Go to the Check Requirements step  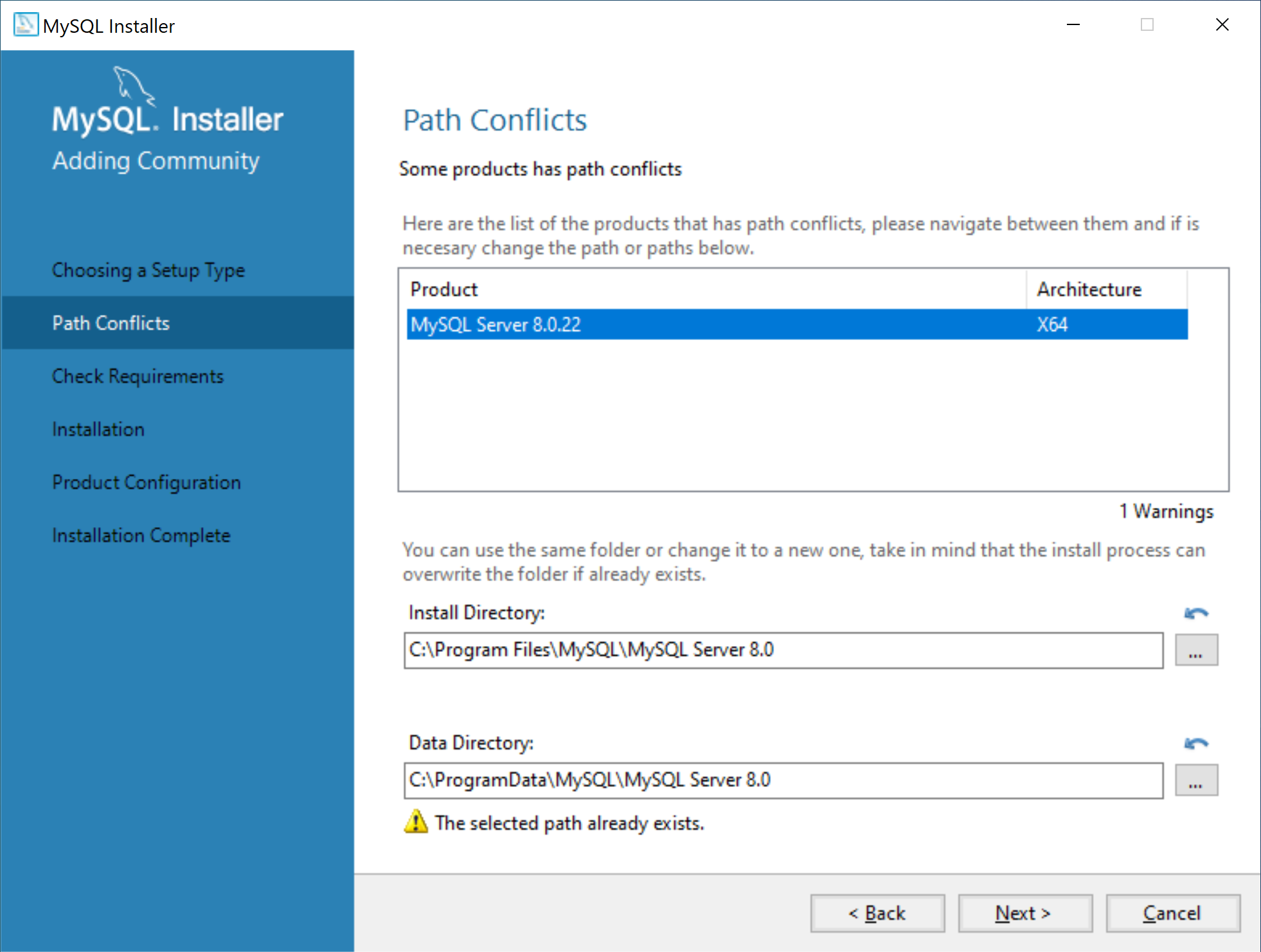click(x=138, y=376)
